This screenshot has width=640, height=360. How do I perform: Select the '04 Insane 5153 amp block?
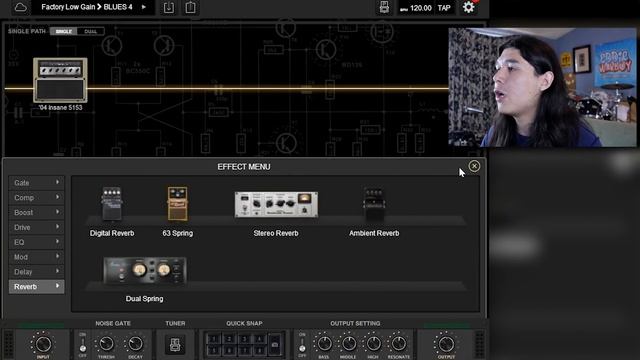[x=60, y=80]
